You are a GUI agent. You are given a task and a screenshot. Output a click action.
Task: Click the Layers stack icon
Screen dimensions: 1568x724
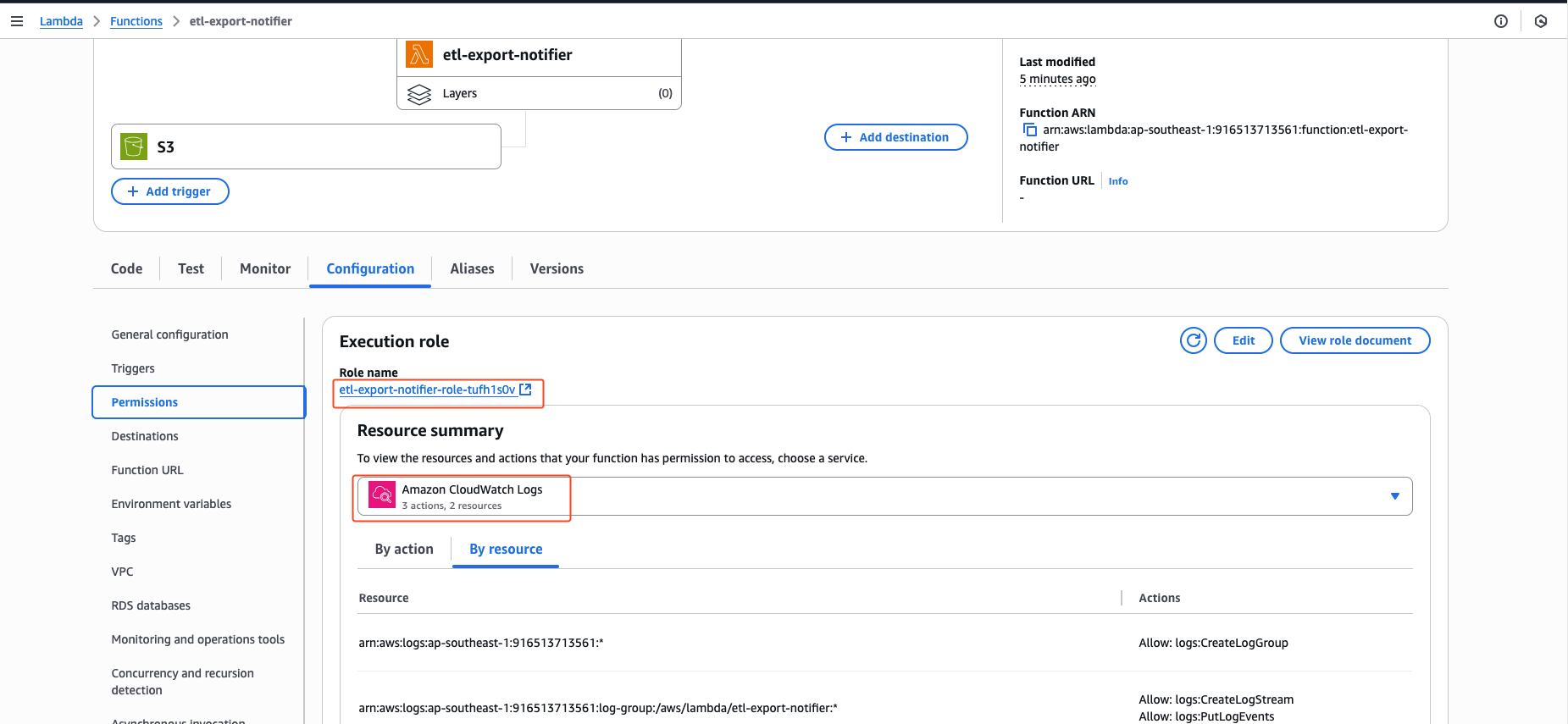click(419, 94)
